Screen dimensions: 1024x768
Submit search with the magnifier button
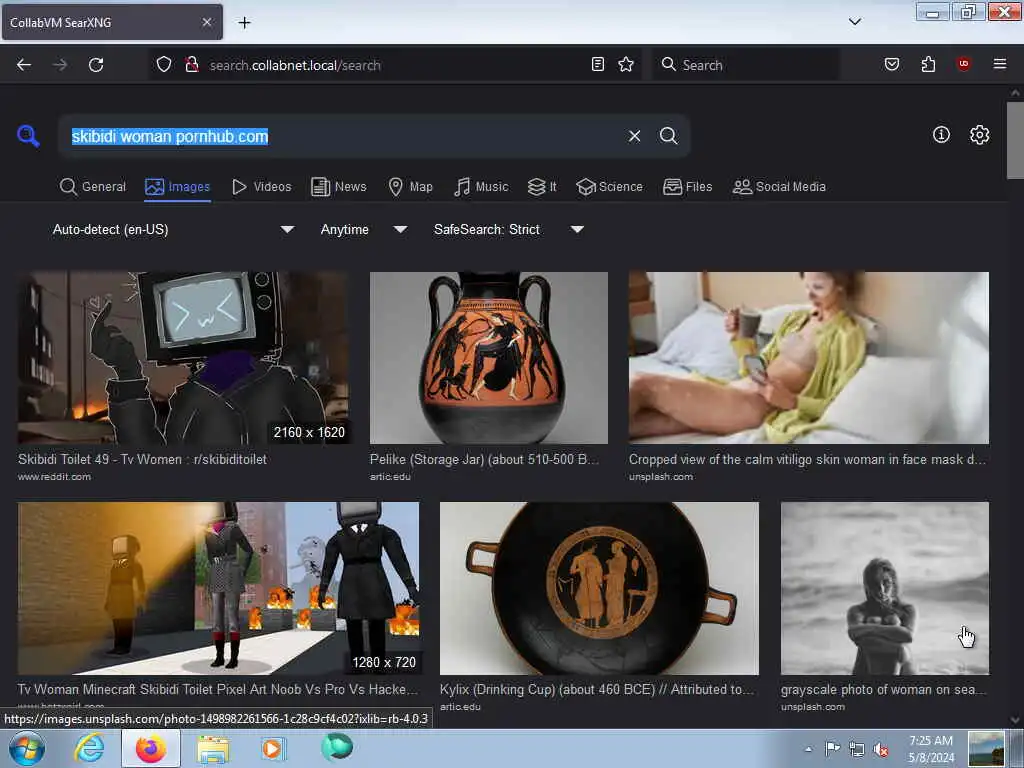click(668, 136)
